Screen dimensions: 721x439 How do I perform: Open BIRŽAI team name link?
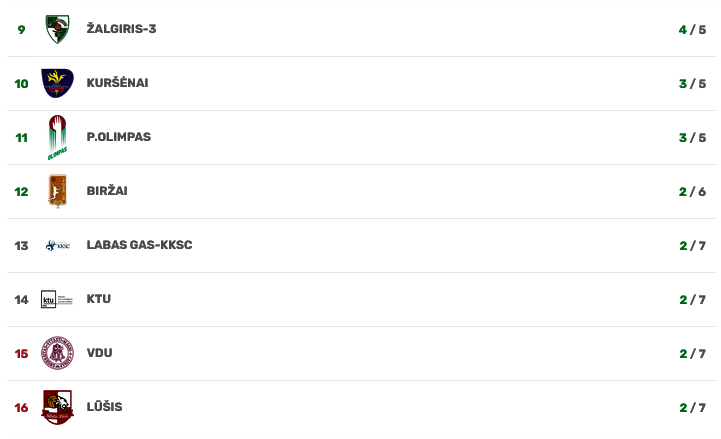tap(107, 190)
